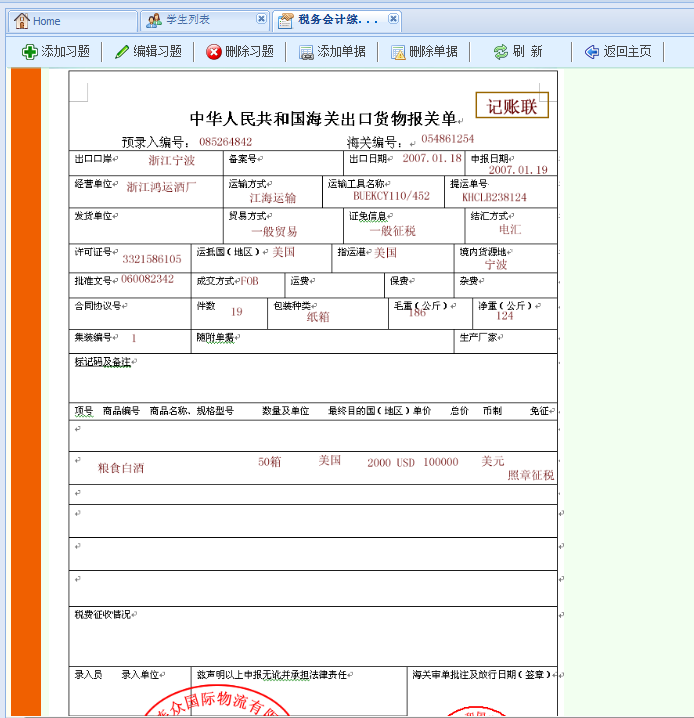The image size is (694, 718).
Task: Click the green refresh arrows icon
Action: click(501, 52)
